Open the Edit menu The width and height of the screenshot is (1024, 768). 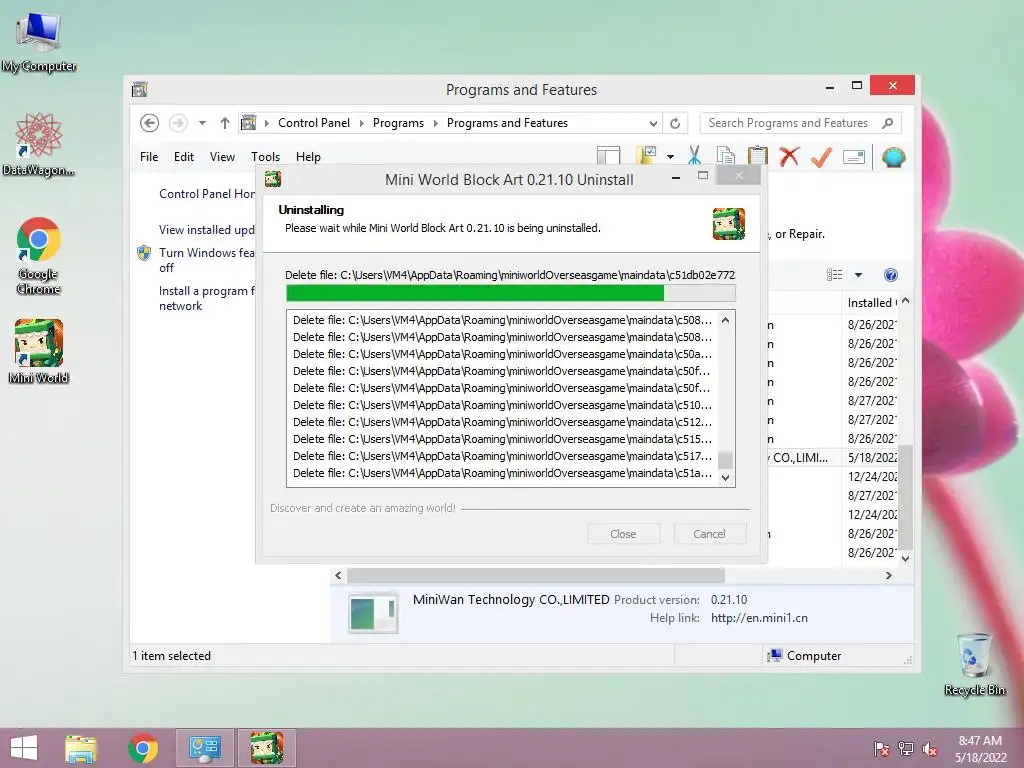coord(184,157)
